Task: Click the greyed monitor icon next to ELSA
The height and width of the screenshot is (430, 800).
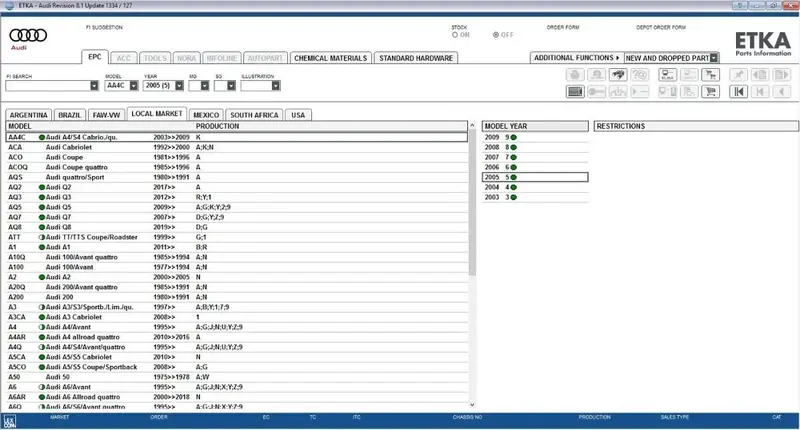Action: 689,75
